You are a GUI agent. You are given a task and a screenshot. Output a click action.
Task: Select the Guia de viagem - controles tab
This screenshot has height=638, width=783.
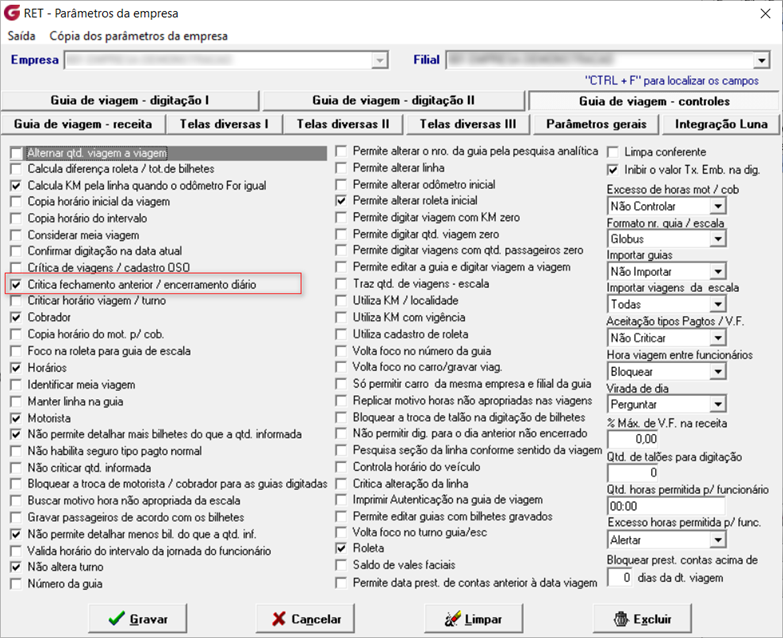pyautogui.click(x=654, y=101)
